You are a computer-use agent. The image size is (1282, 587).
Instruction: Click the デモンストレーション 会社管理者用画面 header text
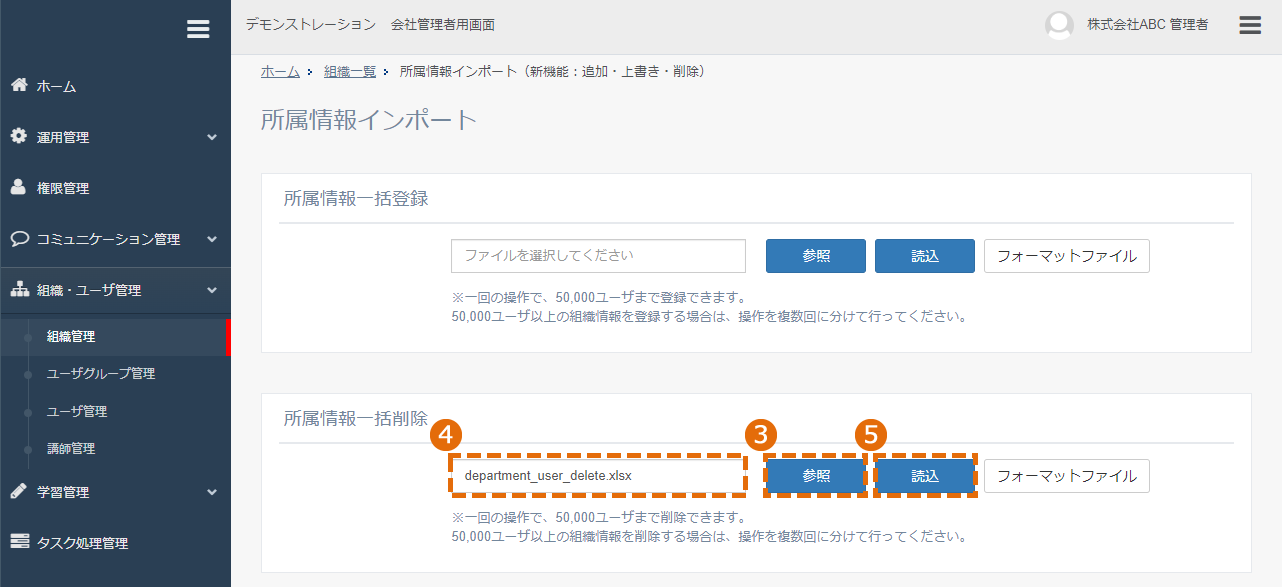point(370,24)
